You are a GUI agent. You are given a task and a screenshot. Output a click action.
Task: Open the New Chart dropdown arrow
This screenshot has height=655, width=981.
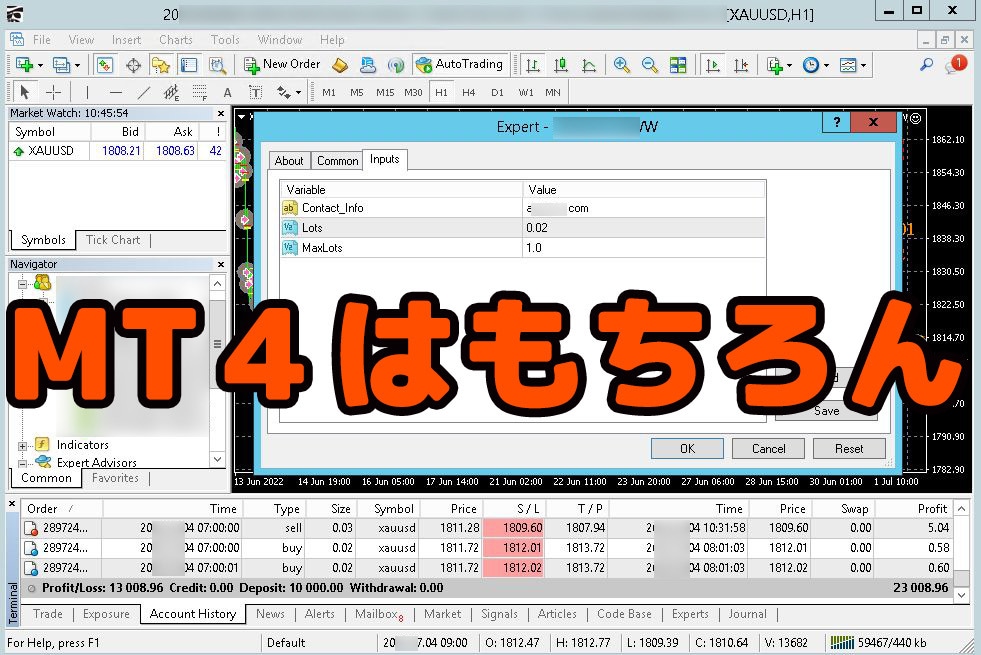click(x=40, y=65)
